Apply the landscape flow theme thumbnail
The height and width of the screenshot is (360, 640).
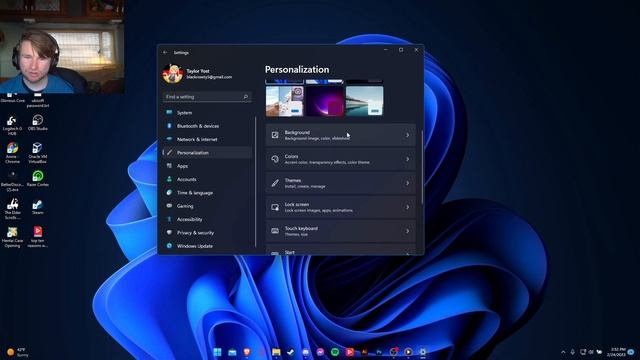point(364,101)
